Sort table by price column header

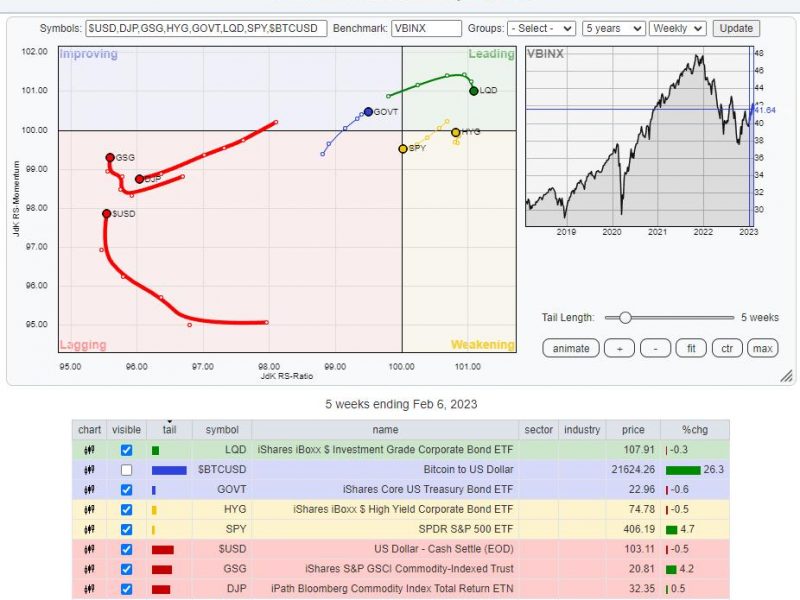pos(633,430)
